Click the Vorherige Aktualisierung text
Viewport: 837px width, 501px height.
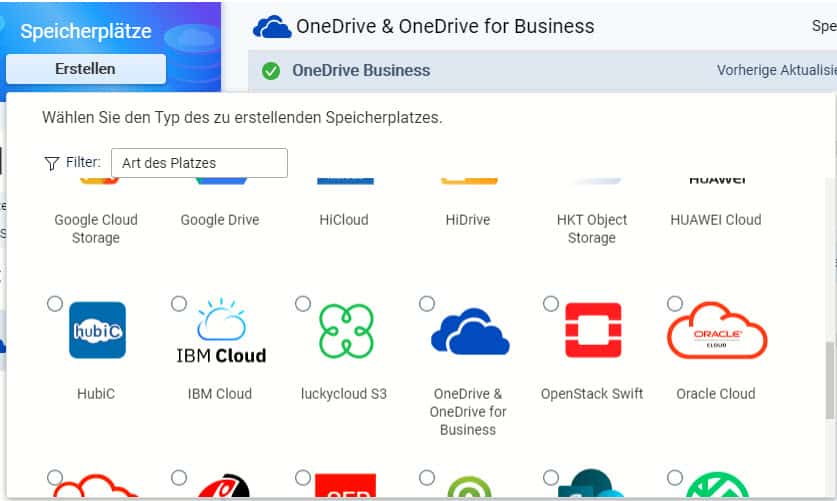coord(777,70)
